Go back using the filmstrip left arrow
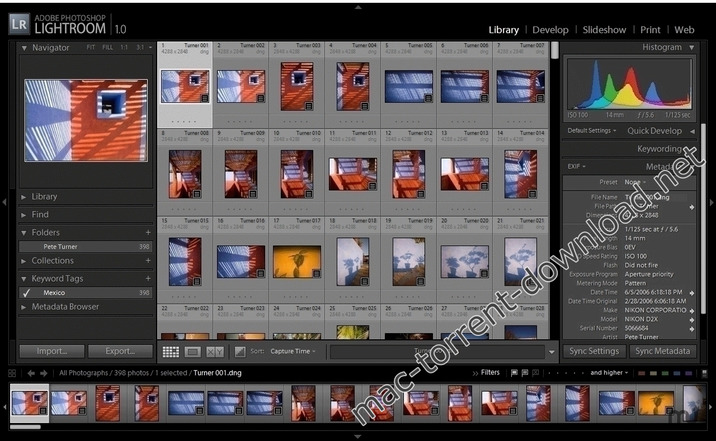Viewport: 716px width, 441px height. click(x=31, y=373)
